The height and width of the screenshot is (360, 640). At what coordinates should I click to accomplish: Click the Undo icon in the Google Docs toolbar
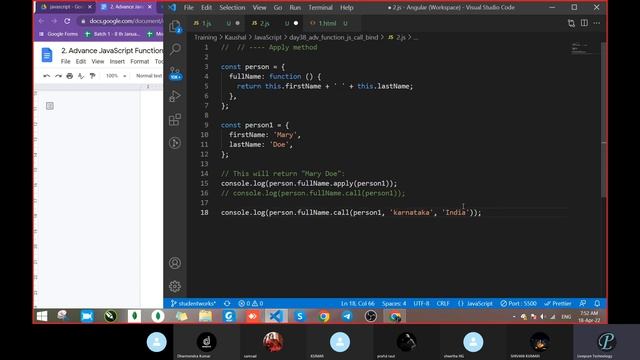(47, 76)
